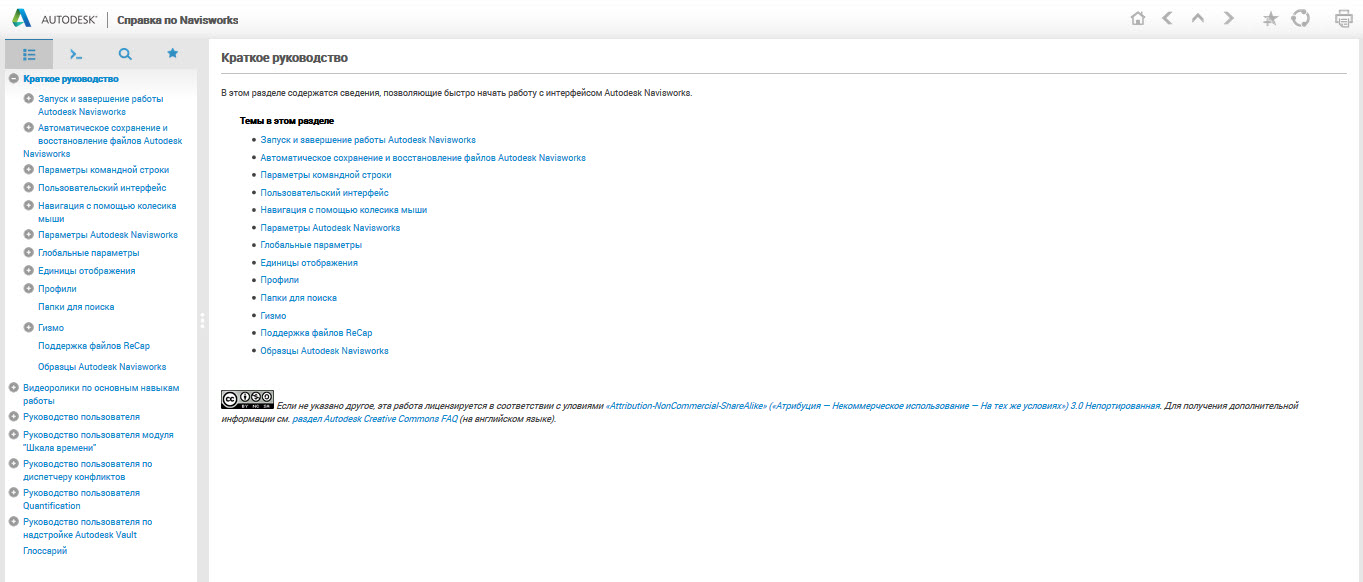Image resolution: width=1363 pixels, height=582 pixels.
Task: Open Глоссарий in the tree
Action: (45, 550)
